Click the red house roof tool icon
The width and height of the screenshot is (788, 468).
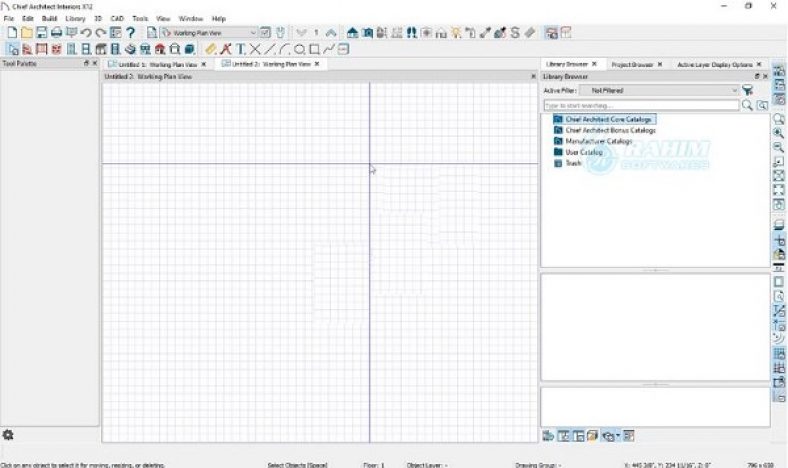tap(160, 49)
